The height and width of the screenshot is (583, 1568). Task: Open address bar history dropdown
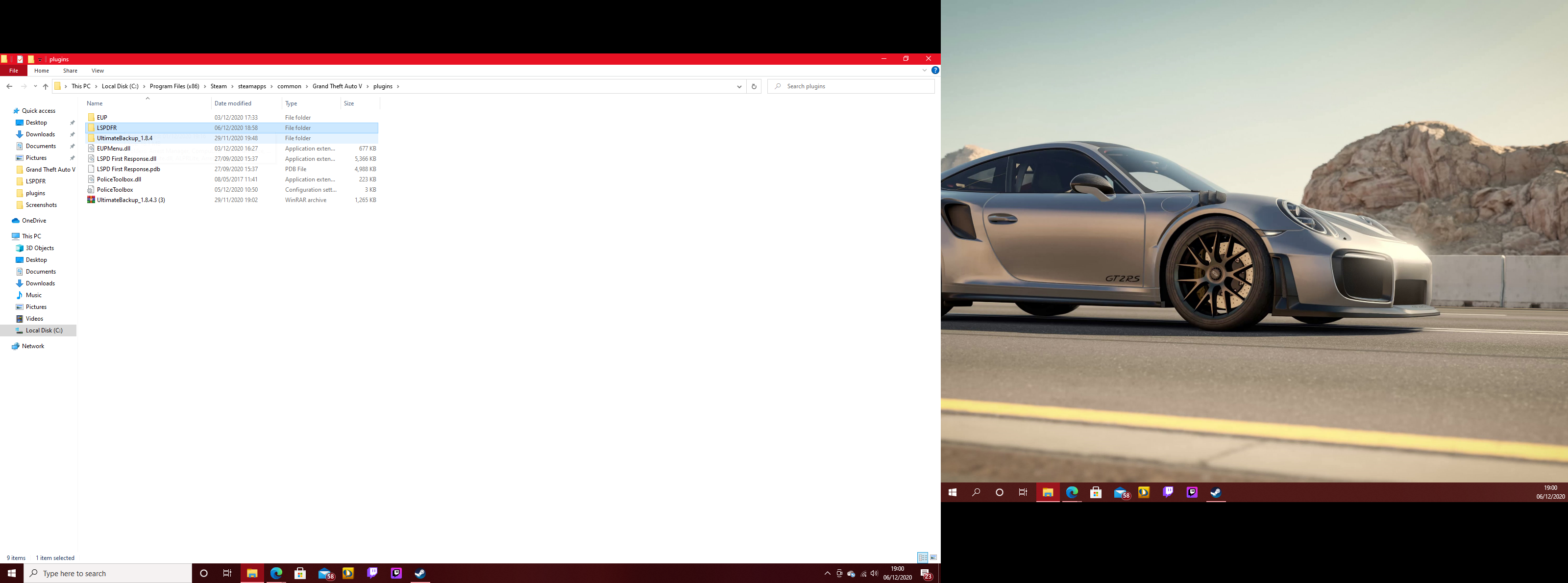739,86
